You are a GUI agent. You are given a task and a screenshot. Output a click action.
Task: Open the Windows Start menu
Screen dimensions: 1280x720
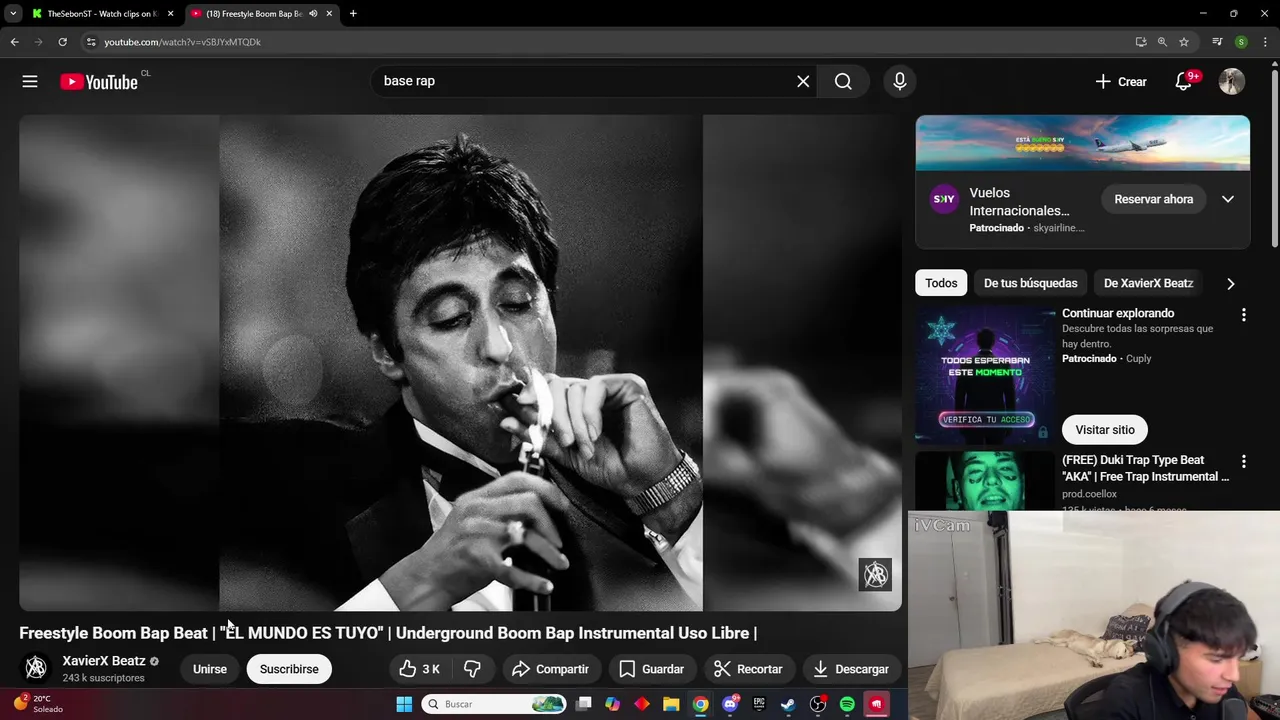pos(404,704)
